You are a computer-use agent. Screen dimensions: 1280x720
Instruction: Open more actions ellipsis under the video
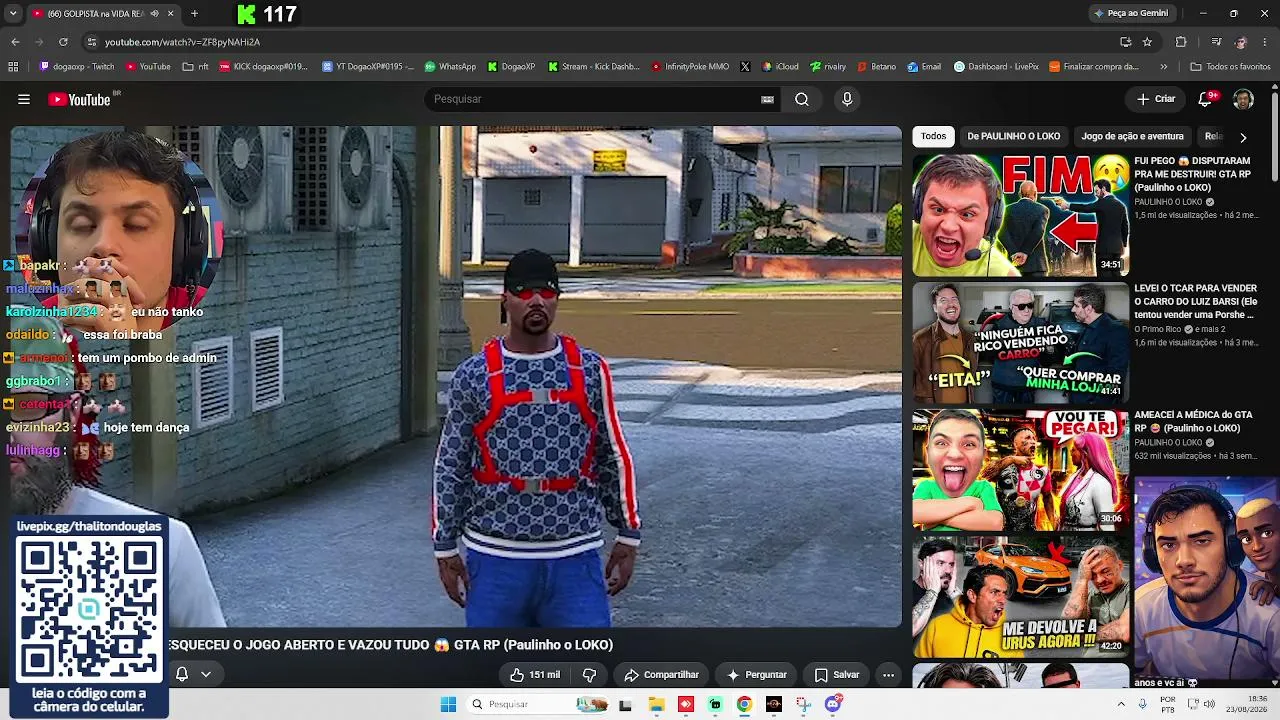888,675
